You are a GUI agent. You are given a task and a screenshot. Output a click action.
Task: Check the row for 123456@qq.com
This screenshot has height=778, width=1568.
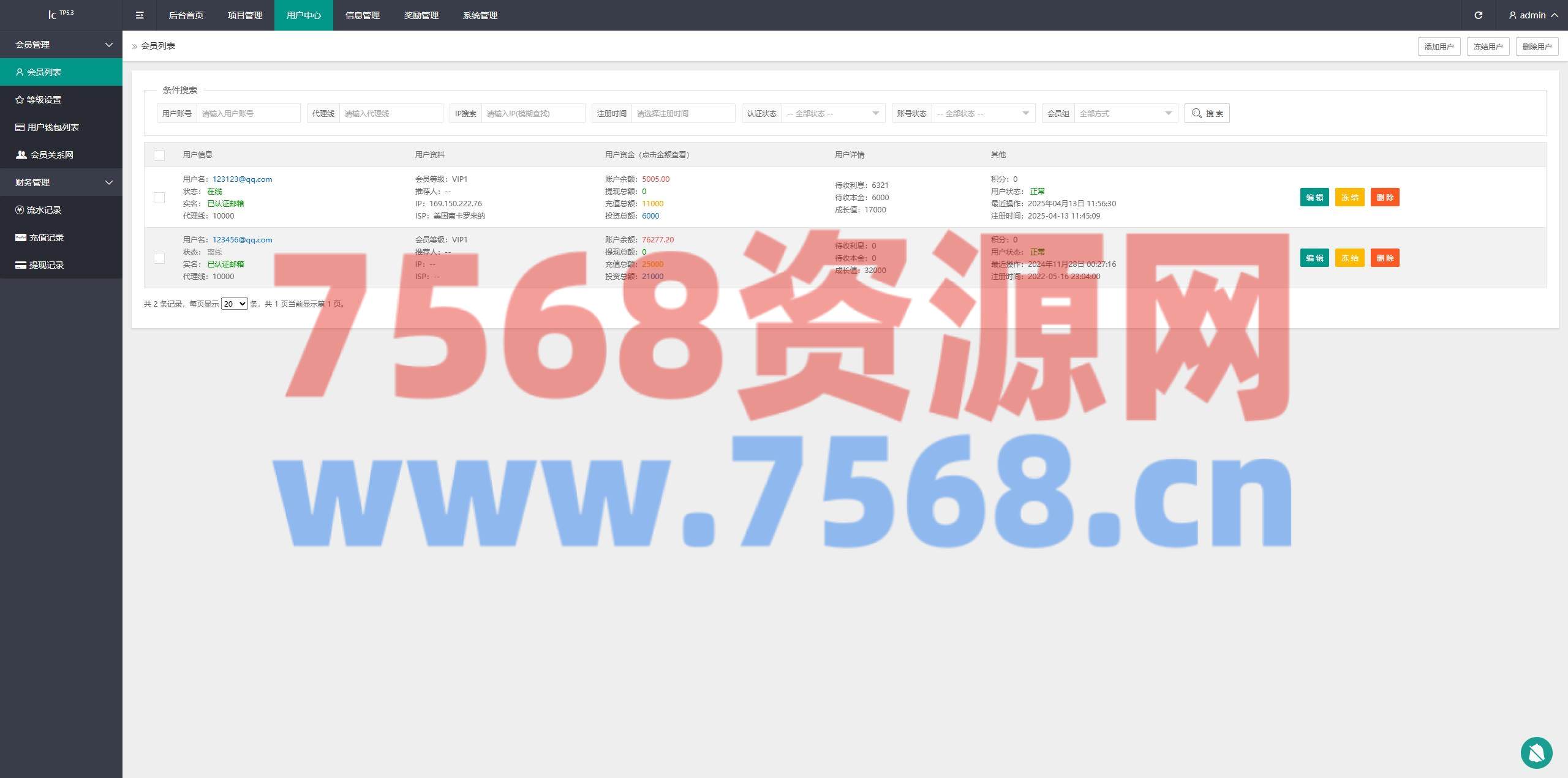tap(159, 258)
